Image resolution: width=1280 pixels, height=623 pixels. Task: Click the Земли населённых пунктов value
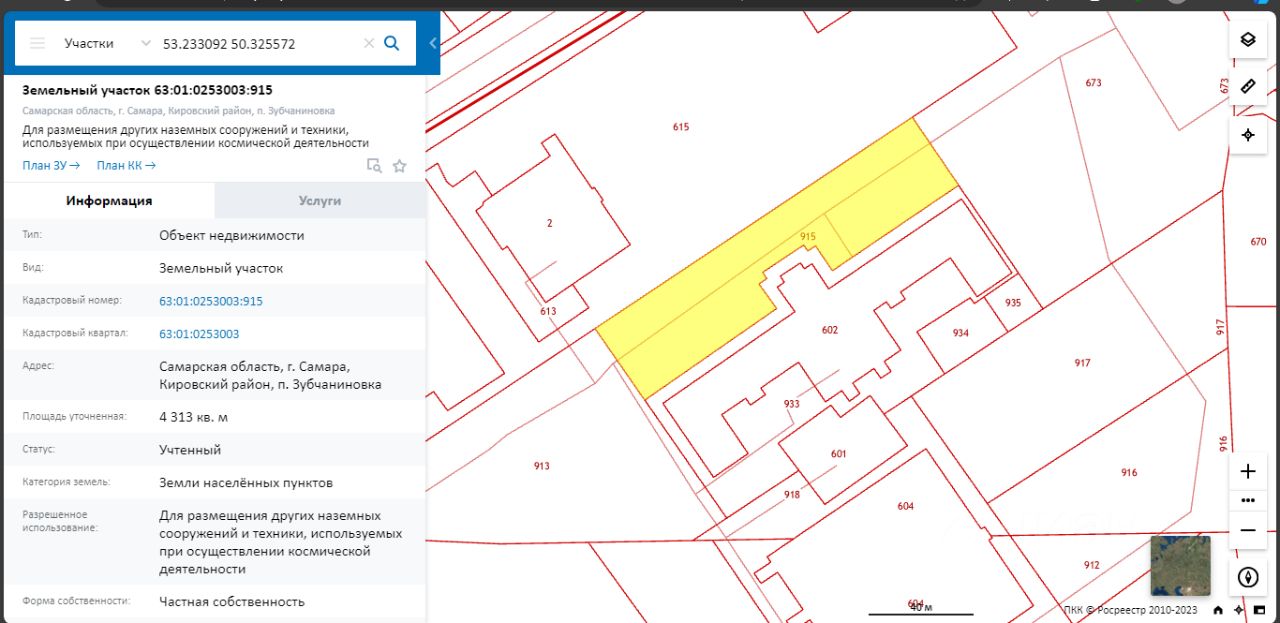coord(246,483)
